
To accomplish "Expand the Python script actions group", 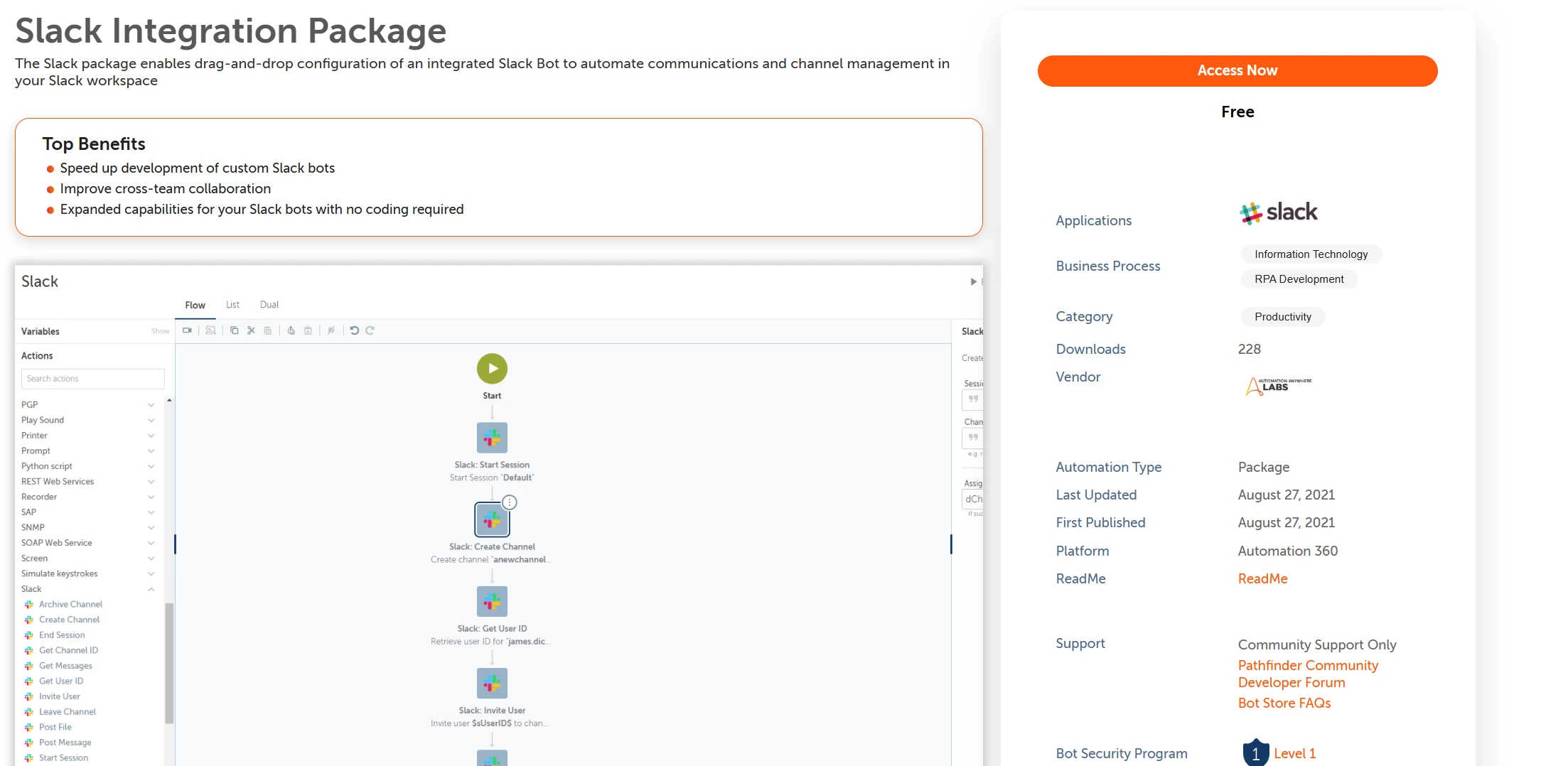I will (x=151, y=467).
